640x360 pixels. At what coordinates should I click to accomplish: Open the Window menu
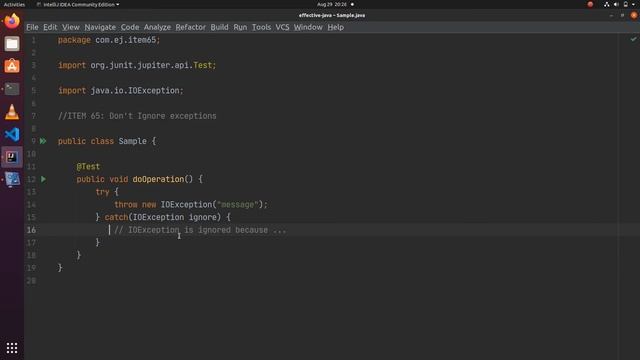(308, 27)
